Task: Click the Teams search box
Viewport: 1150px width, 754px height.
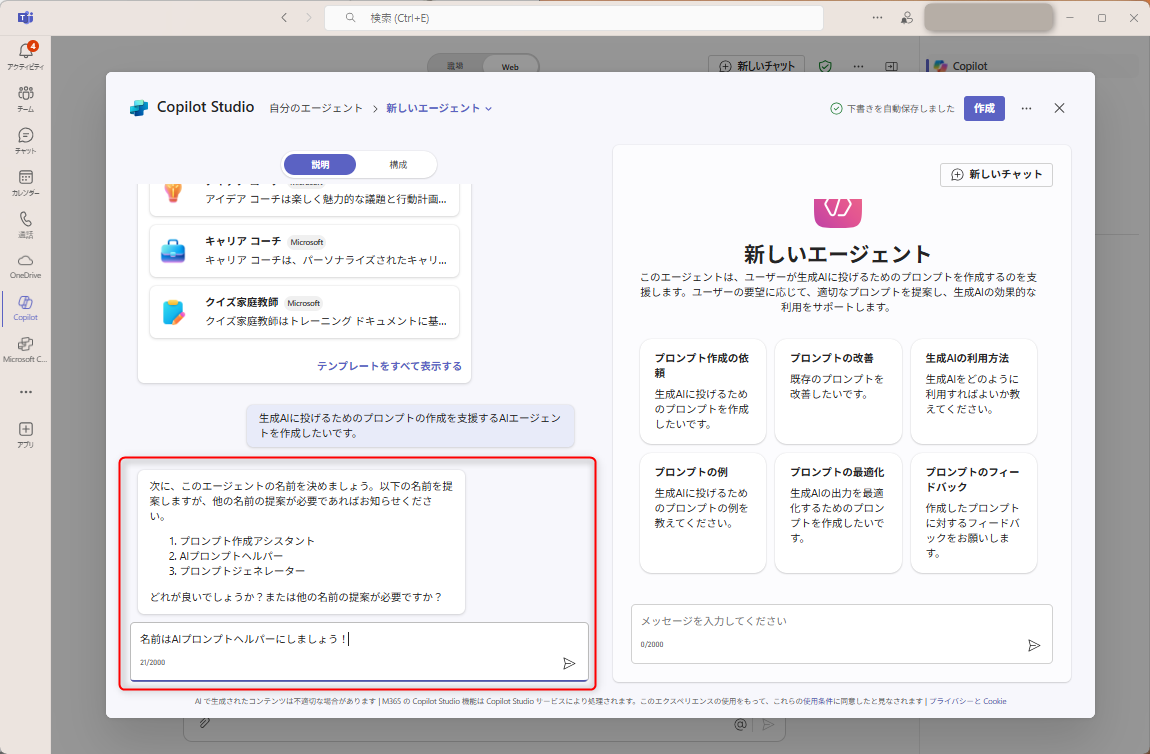Action: point(574,18)
